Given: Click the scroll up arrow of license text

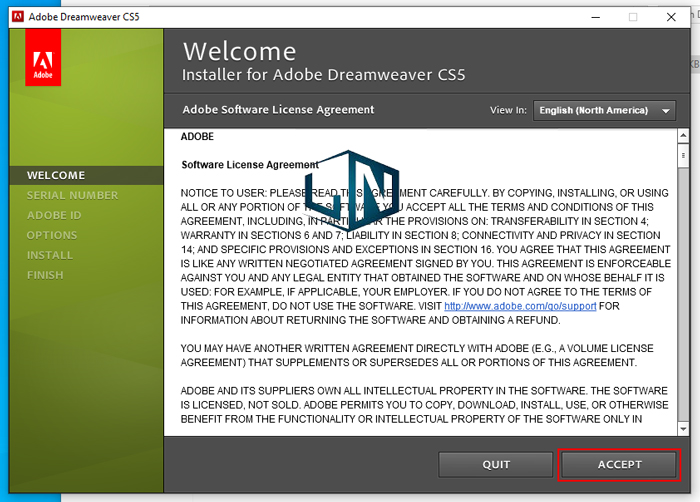Looking at the screenshot, I should click(x=683, y=136).
